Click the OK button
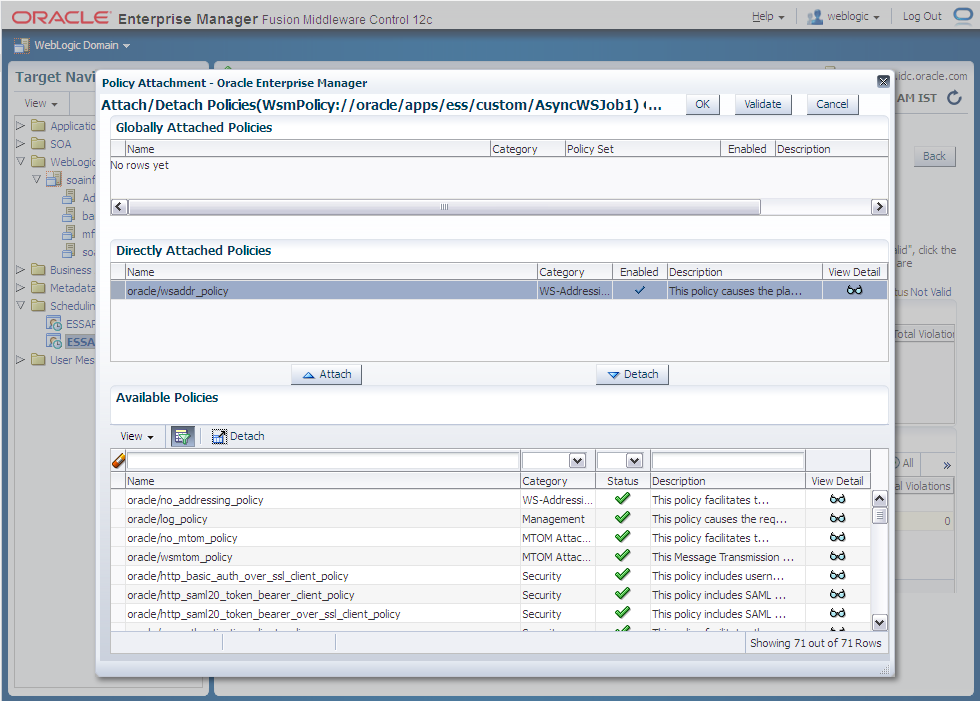The height and width of the screenshot is (701, 980). point(702,104)
